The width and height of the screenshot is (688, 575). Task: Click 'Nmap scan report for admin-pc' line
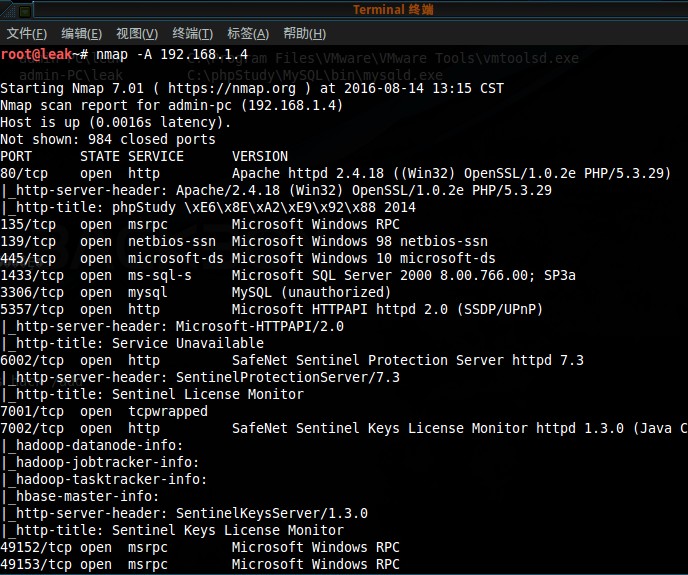tap(172, 105)
